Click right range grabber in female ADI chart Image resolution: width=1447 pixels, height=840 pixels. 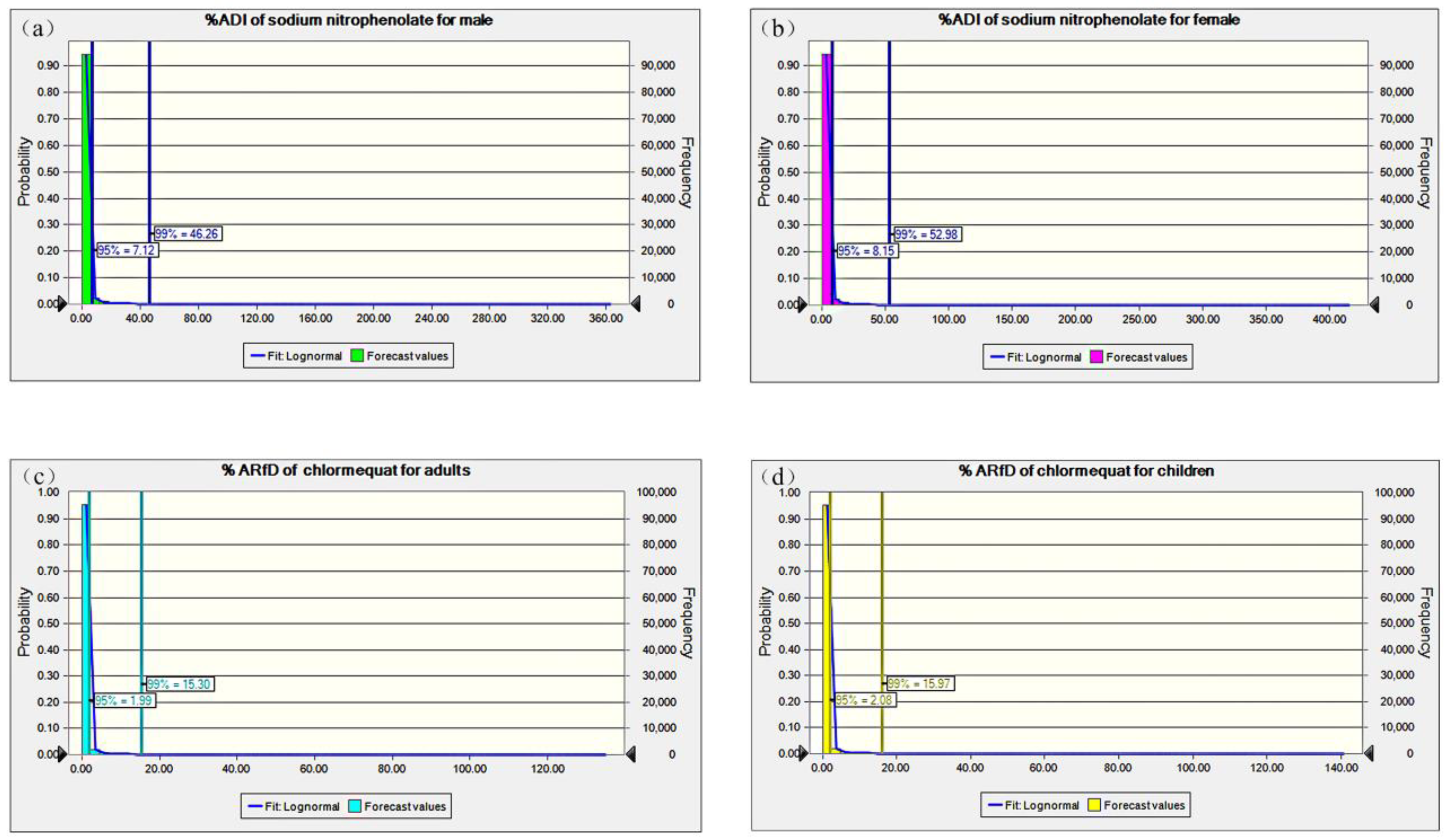(1374, 305)
